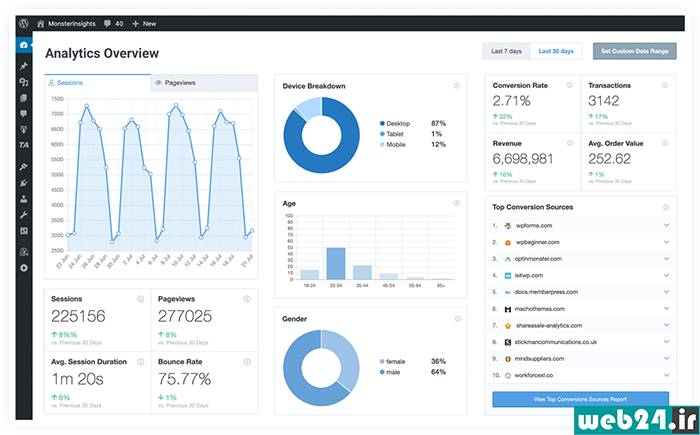Expand the wpforms.com row chevron

tap(666, 226)
